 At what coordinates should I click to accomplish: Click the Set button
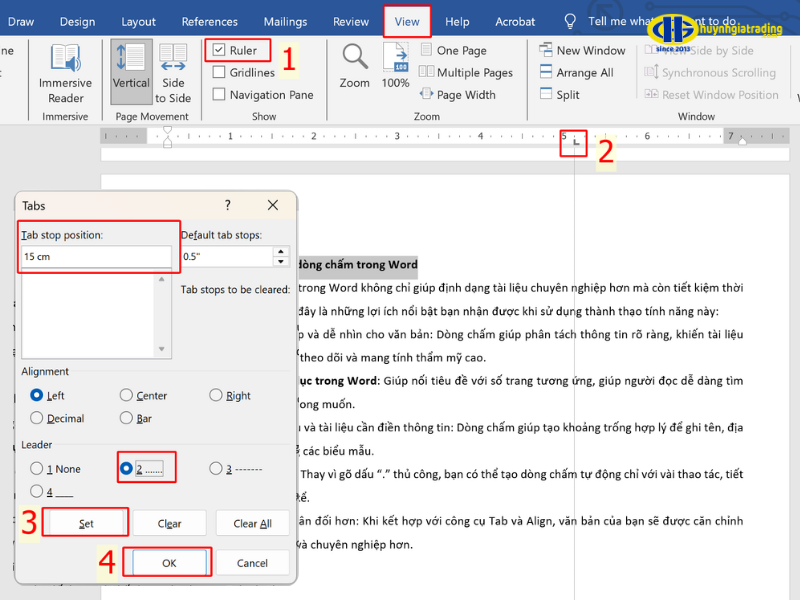(86, 523)
